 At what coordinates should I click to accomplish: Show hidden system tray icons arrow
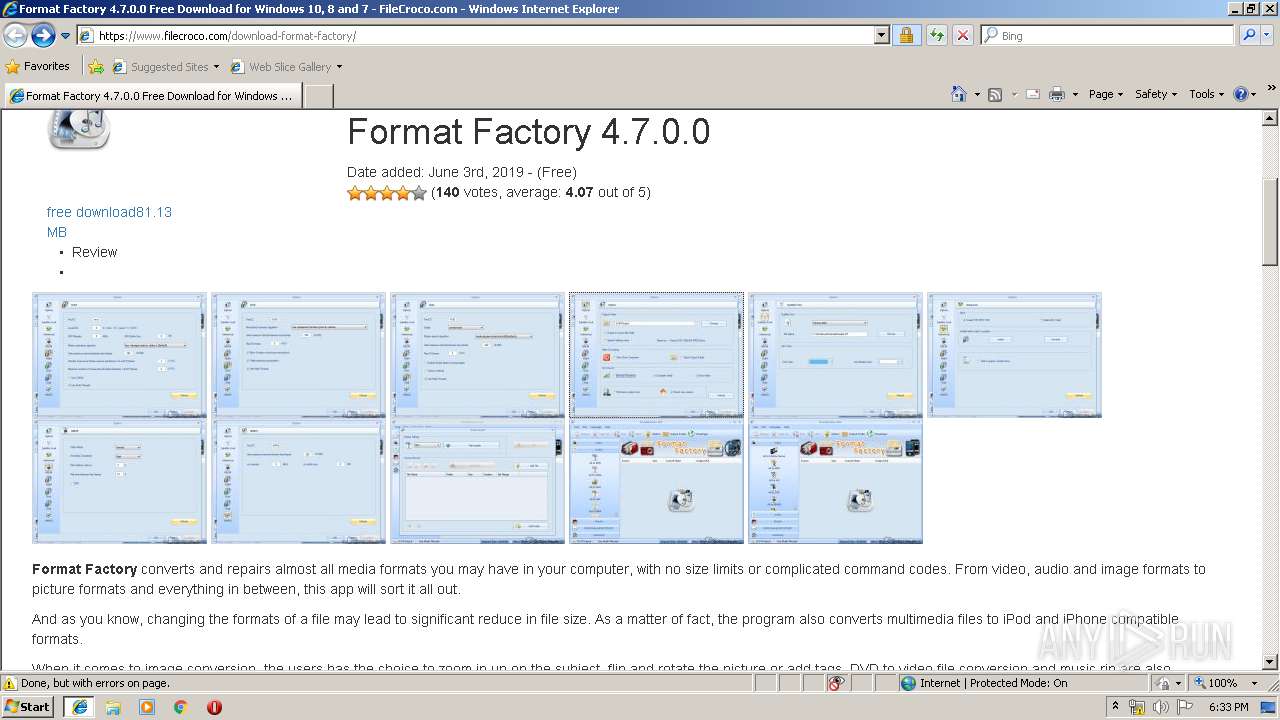1115,707
